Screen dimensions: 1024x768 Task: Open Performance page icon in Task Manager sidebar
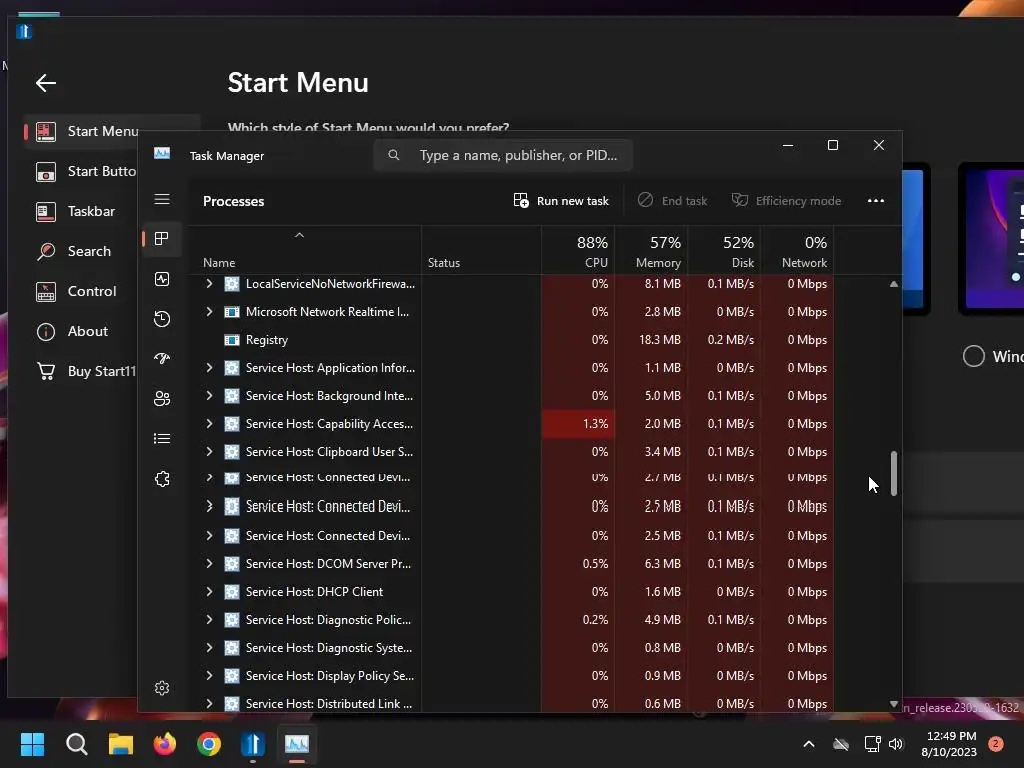(x=162, y=279)
